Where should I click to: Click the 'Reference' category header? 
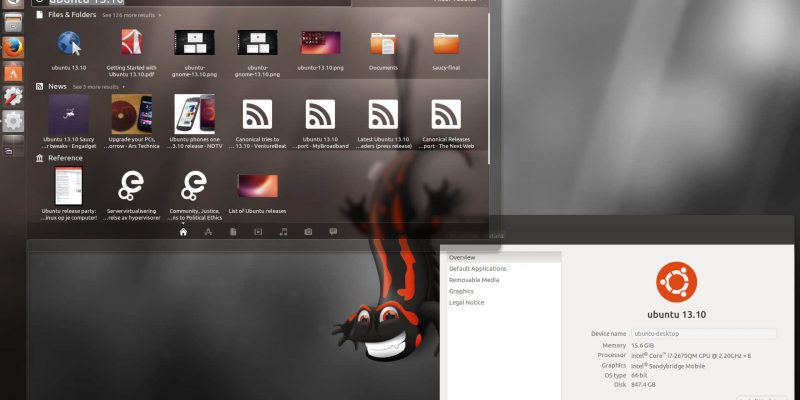coord(65,158)
